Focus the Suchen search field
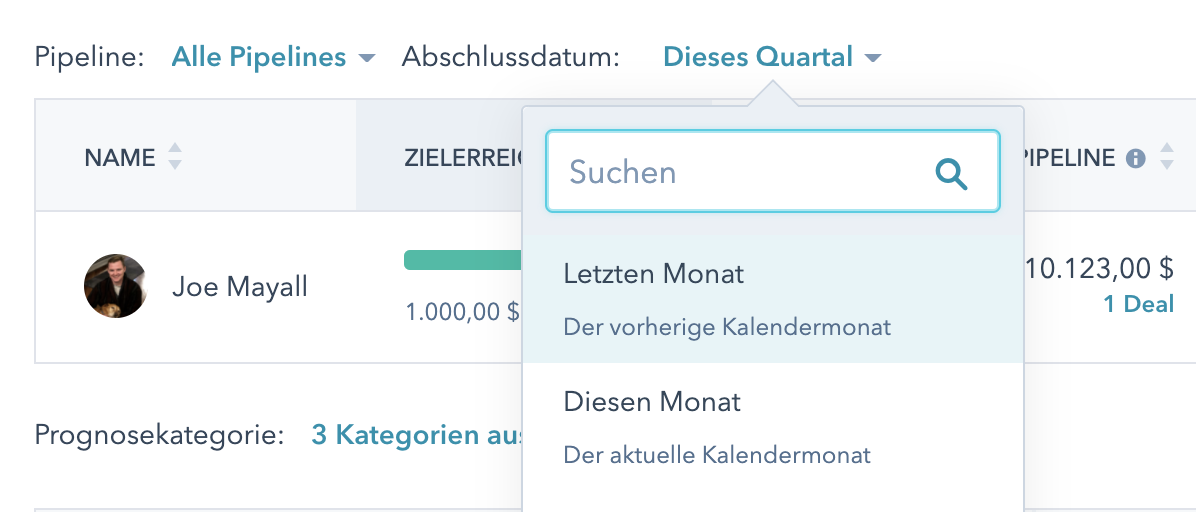Image resolution: width=1196 pixels, height=512 pixels. pos(740,172)
